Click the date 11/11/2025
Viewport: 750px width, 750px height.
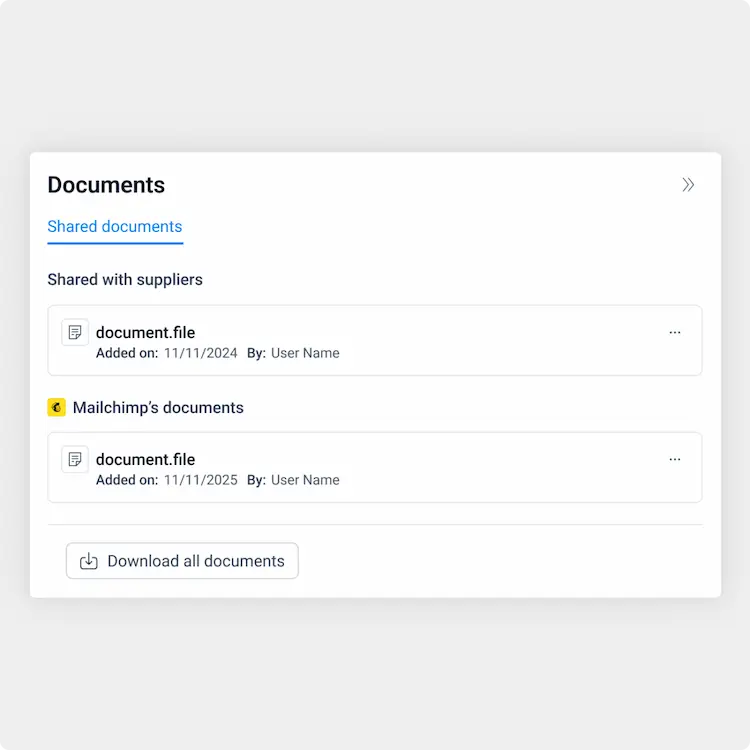[x=200, y=480]
